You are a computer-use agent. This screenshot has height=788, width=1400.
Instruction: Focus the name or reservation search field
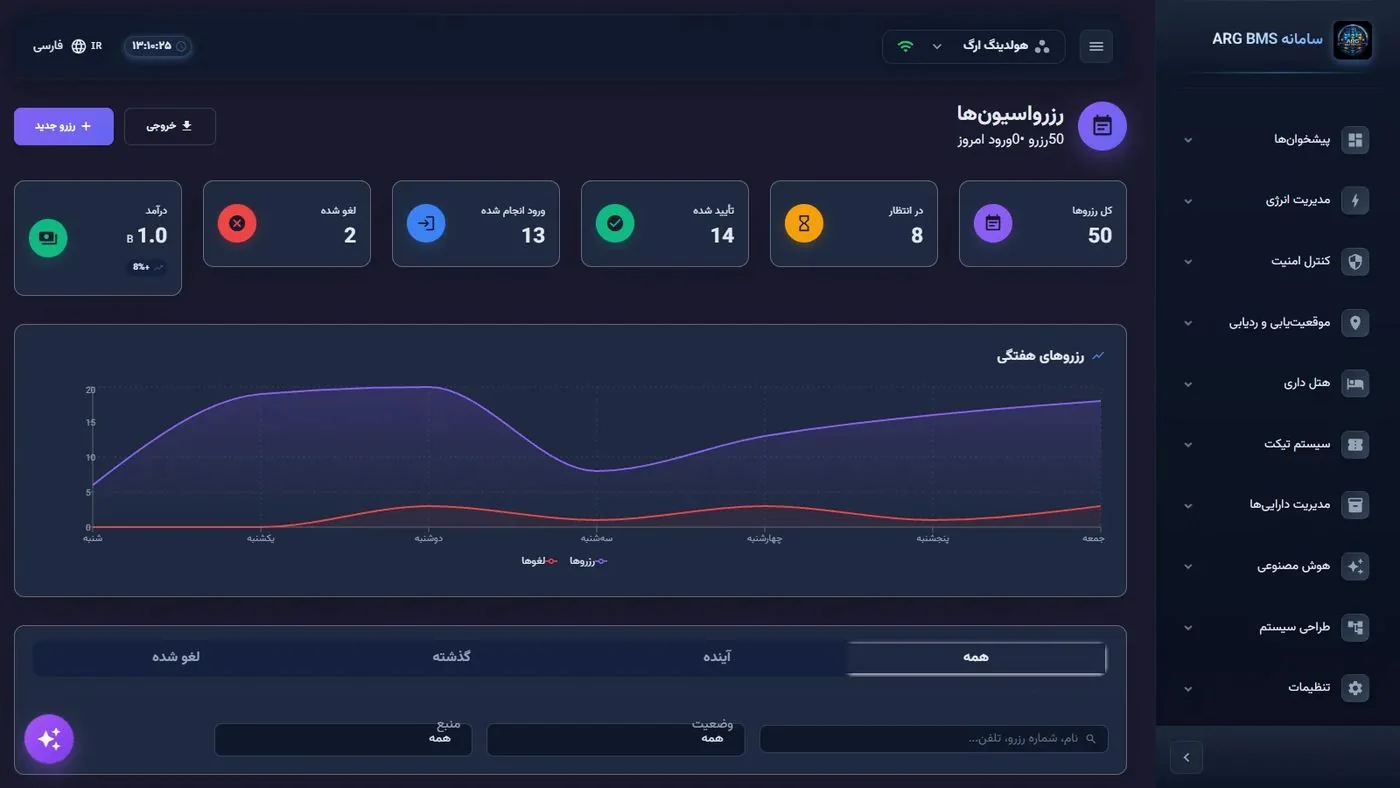coord(934,739)
